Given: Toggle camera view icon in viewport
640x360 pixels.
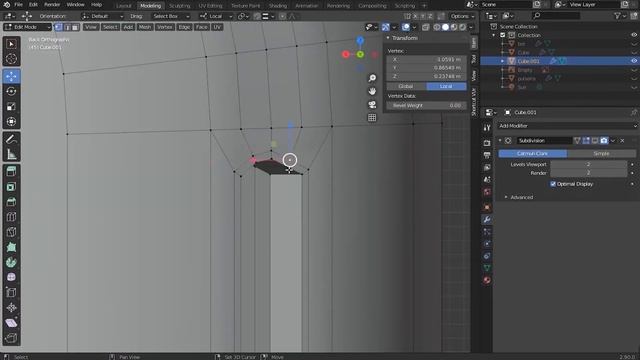Looking at the screenshot, I should pyautogui.click(x=372, y=104).
